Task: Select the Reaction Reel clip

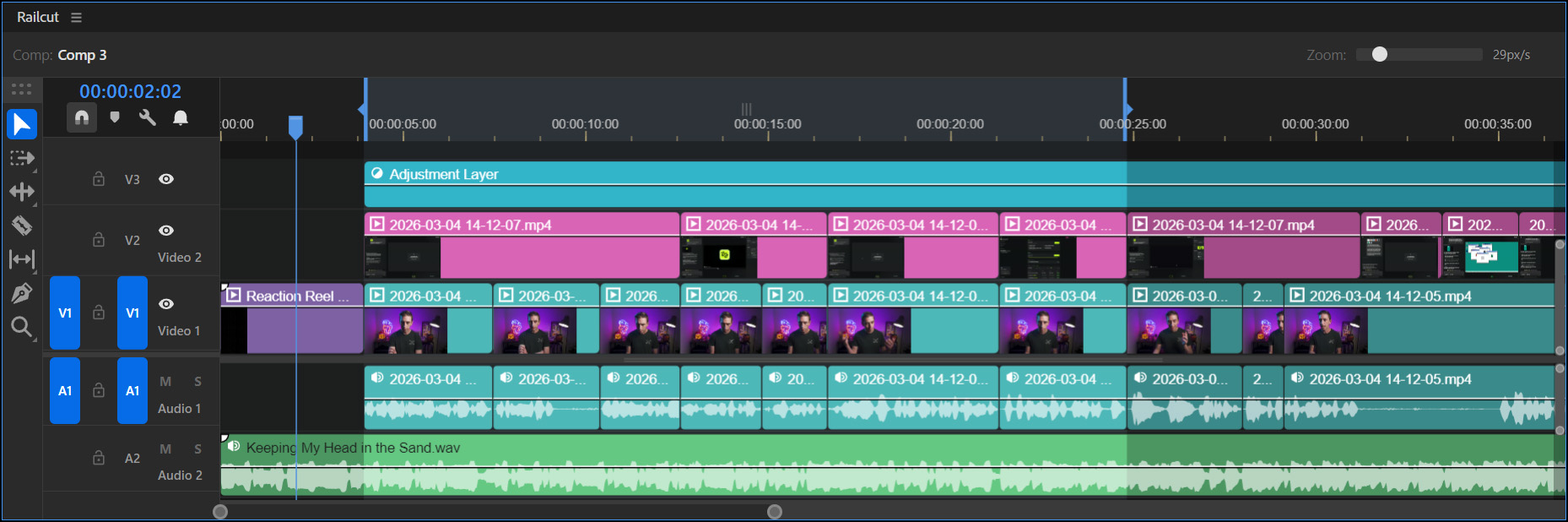Action: coord(292,318)
